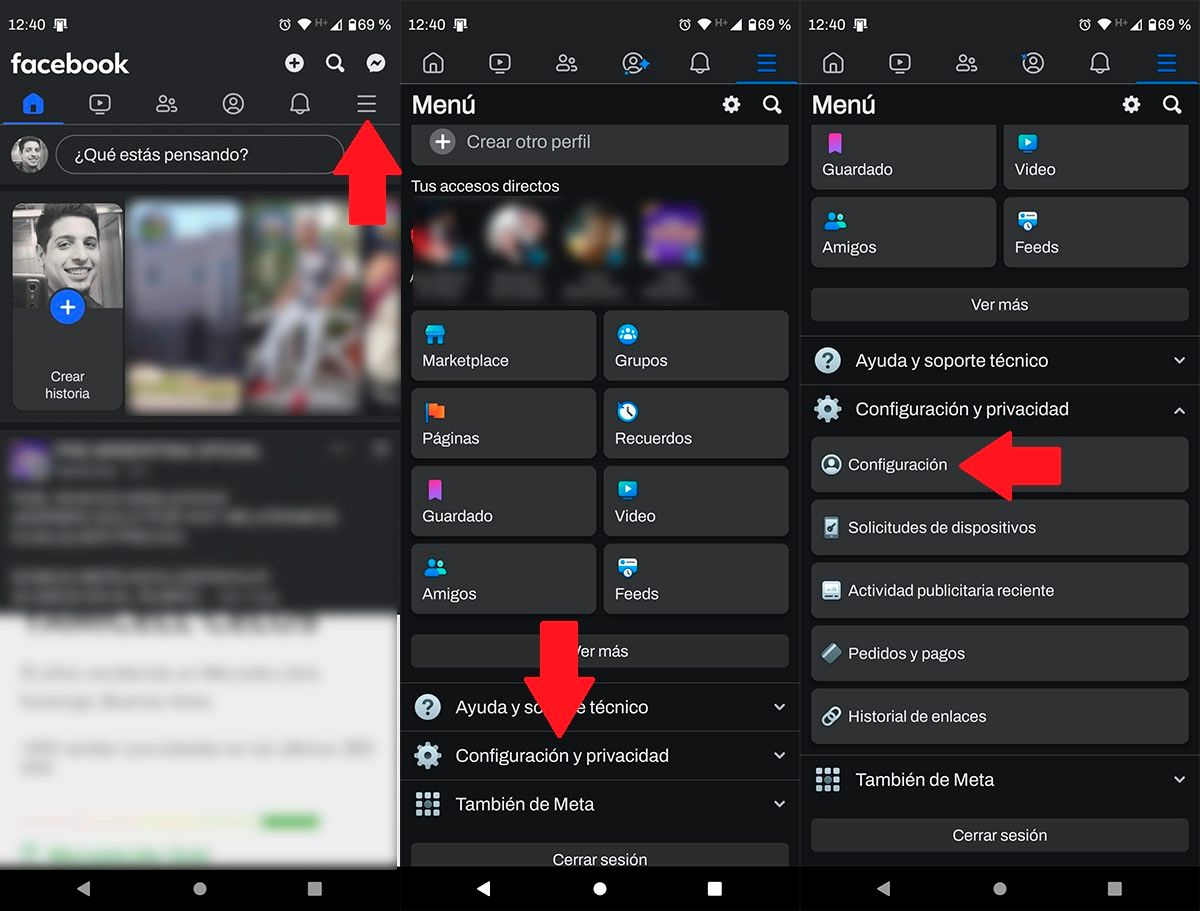Tap Home icon in the middle screen's top bar
The height and width of the screenshot is (911, 1200).
(x=433, y=63)
